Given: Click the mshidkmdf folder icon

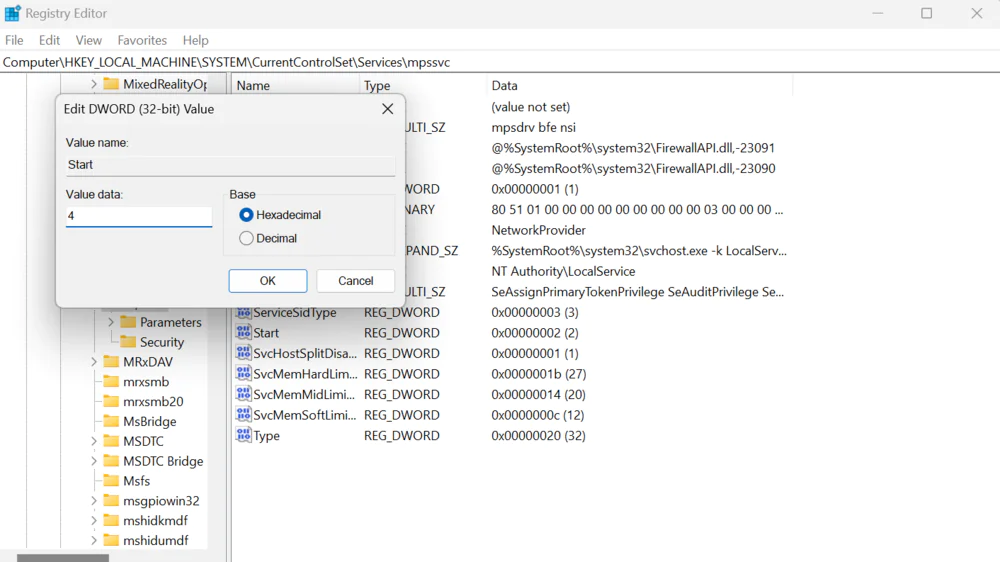Looking at the screenshot, I should [x=111, y=521].
